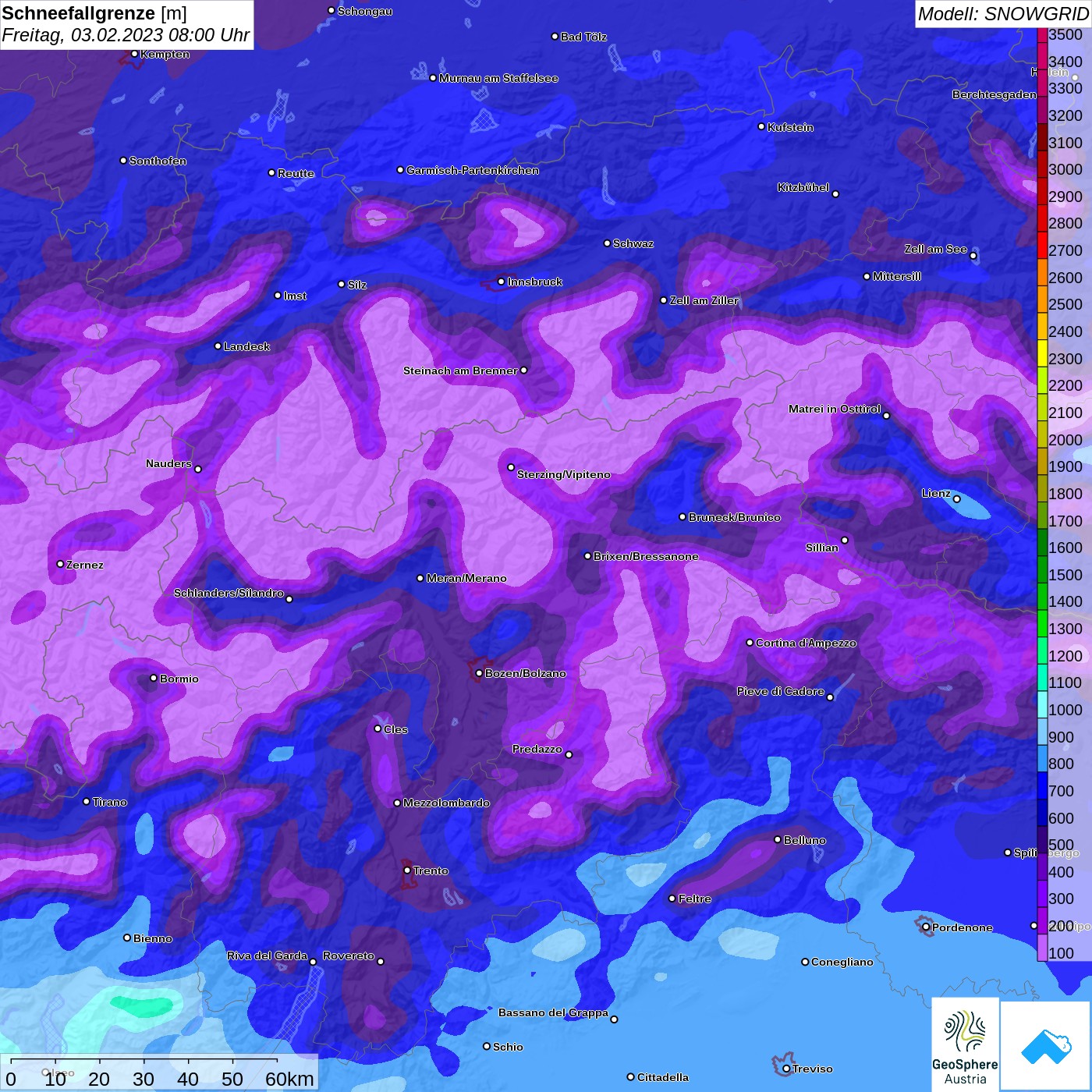Click the Nauders location dot
Image resolution: width=1092 pixels, height=1092 pixels.
pyautogui.click(x=198, y=469)
